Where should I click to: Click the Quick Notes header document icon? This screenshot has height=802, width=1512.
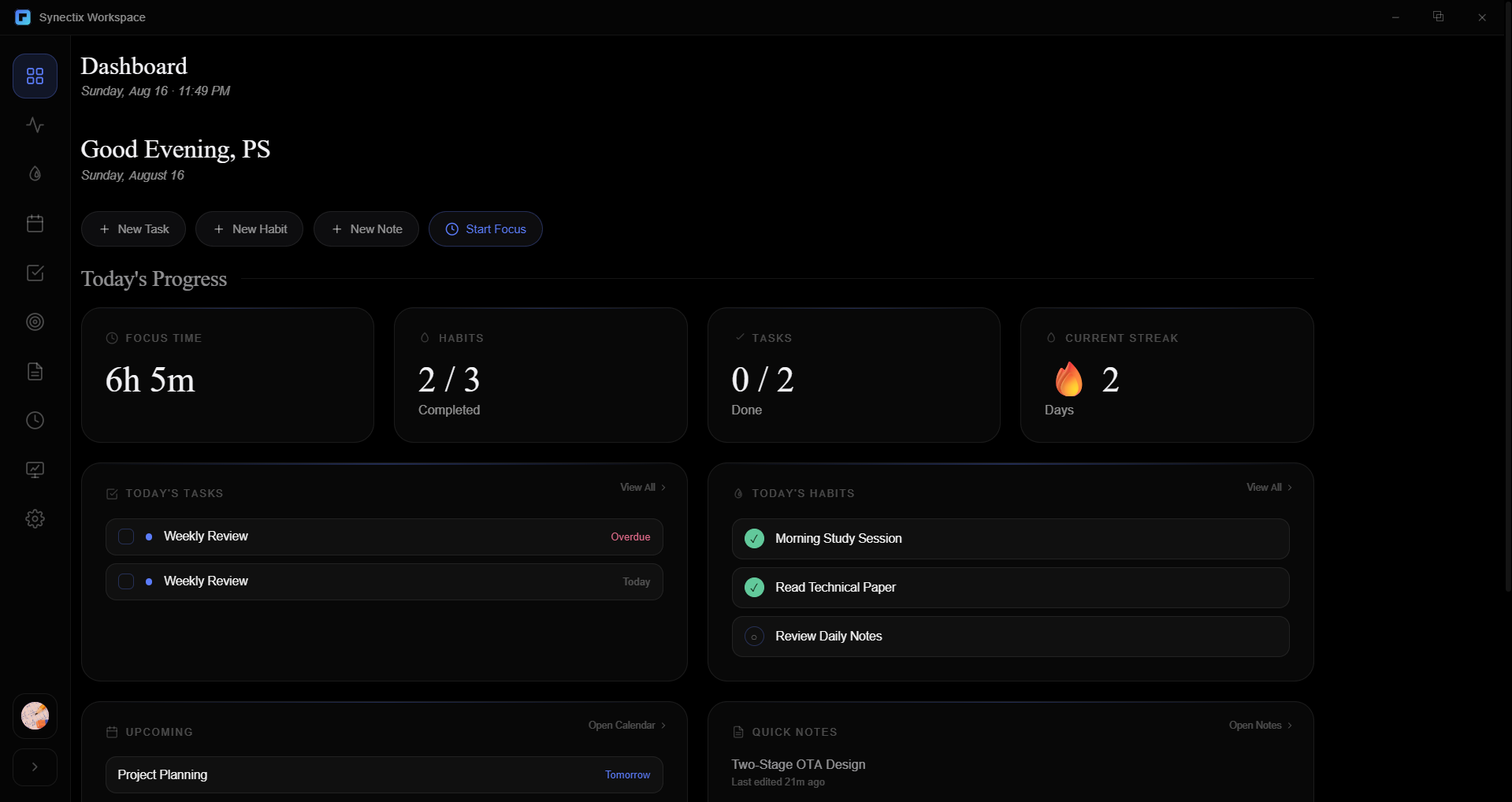[738, 733]
